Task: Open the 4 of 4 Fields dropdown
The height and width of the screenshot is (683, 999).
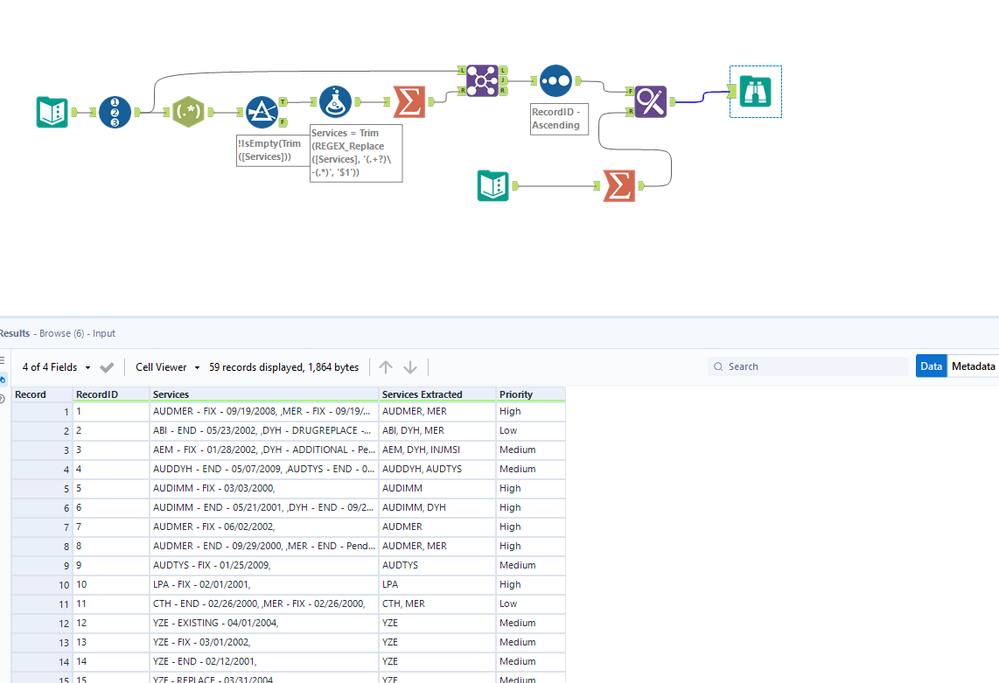Action: pyautogui.click(x=56, y=367)
